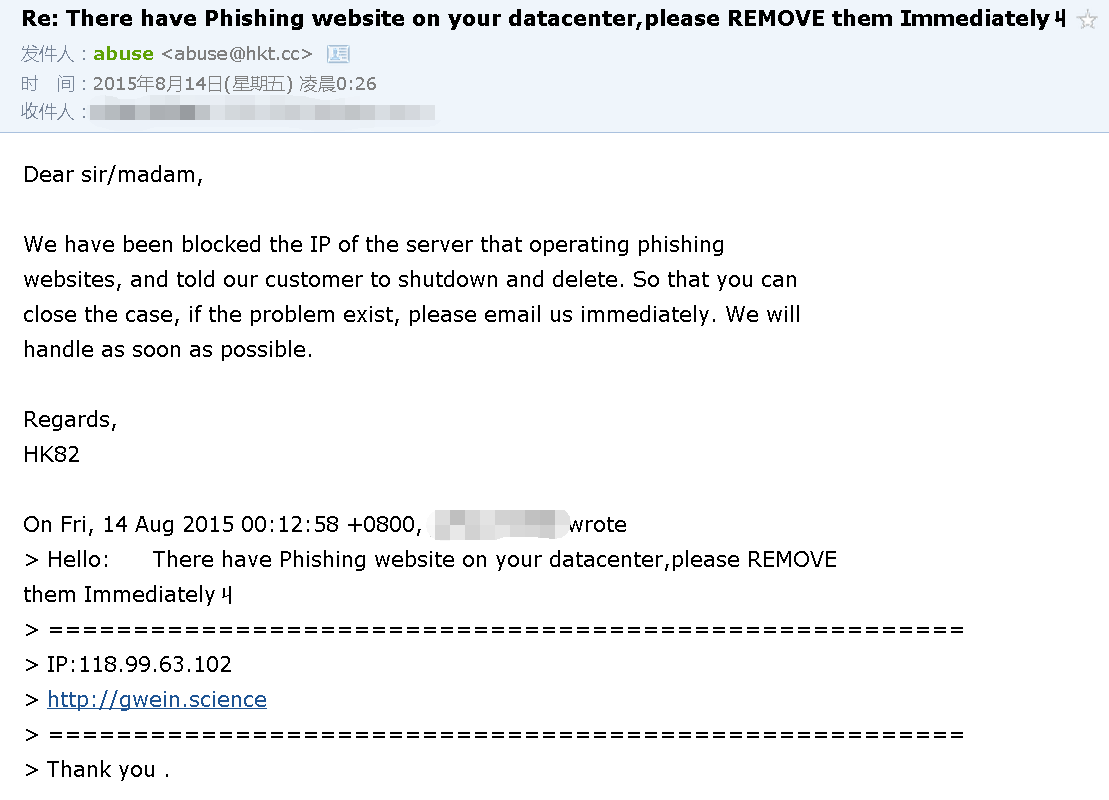Screen dimensions: 1109x800
Task: Click the HK82 signature text
Action: [52, 454]
